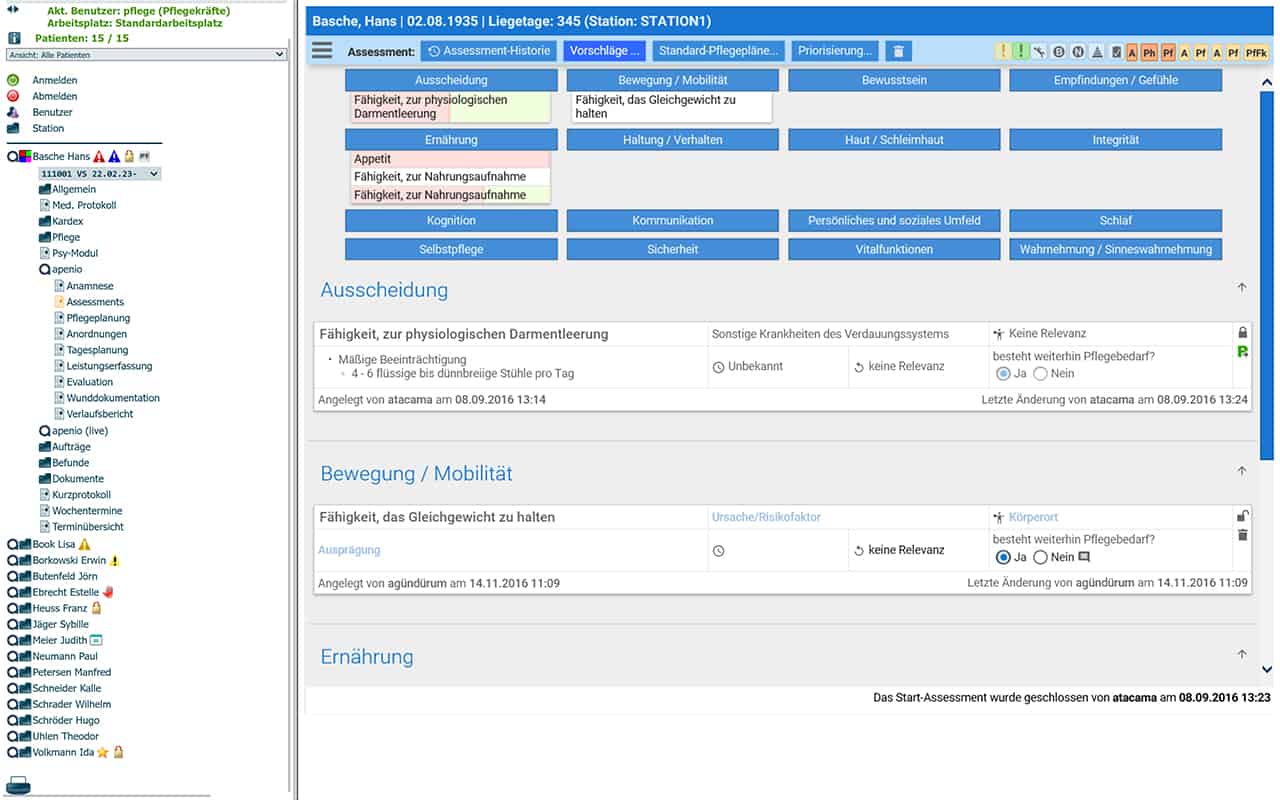Delete the Gleichgewicht entry using its trash icon
This screenshot has height=800, width=1280.
[1242, 536]
